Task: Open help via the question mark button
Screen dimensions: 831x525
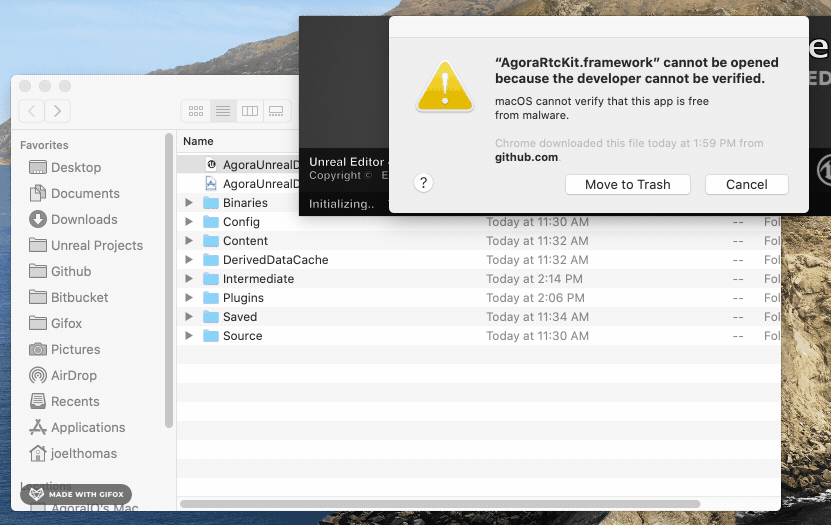Action: click(x=423, y=183)
